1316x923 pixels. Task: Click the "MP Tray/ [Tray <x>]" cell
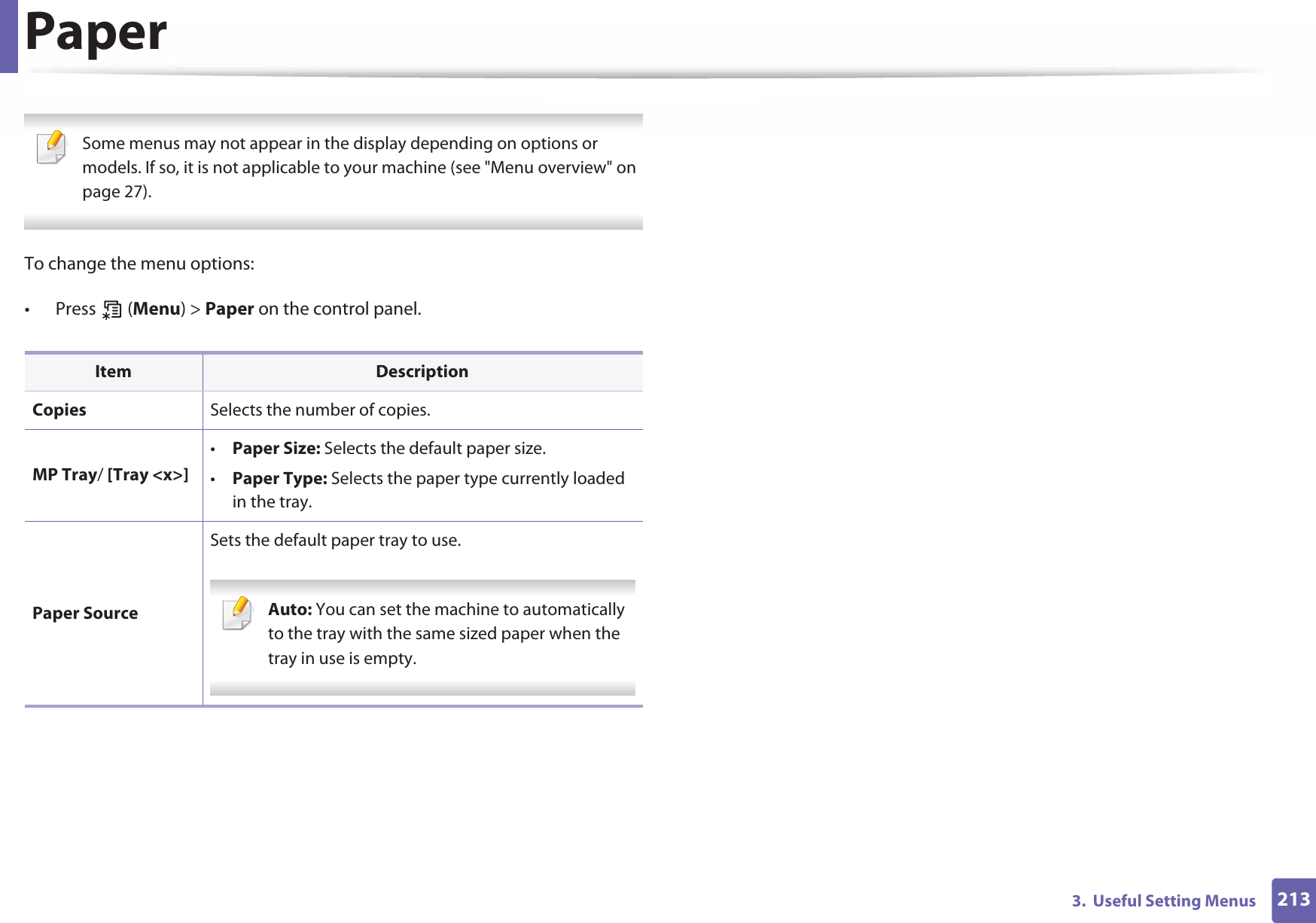point(113,475)
